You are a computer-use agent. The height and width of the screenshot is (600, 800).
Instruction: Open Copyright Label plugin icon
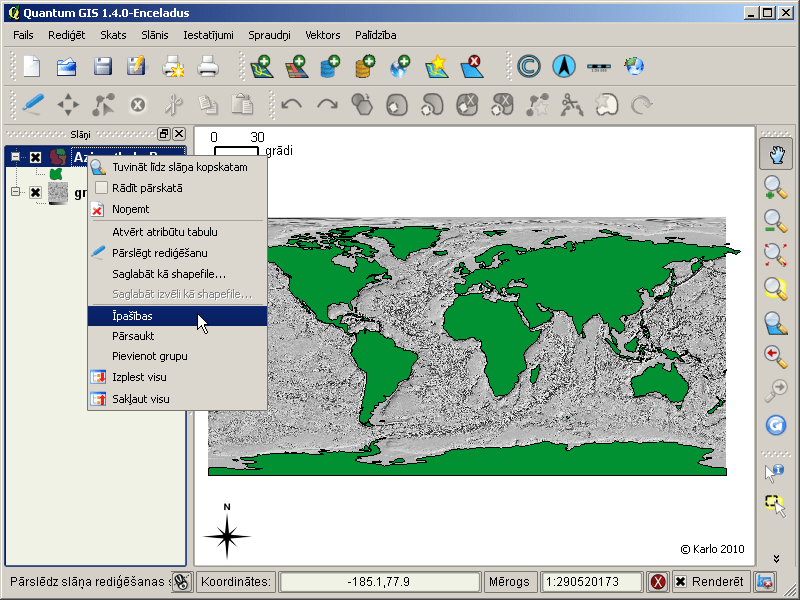pyautogui.click(x=529, y=66)
